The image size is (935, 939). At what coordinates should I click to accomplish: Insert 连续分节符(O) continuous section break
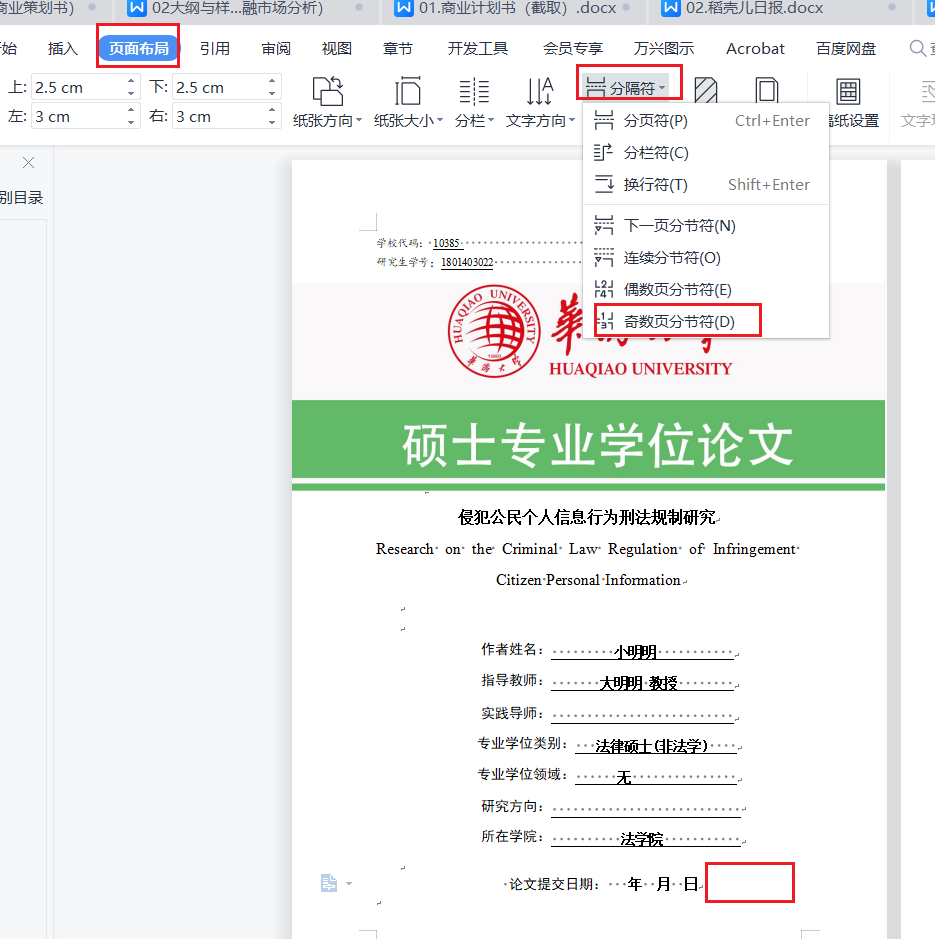(x=671, y=257)
